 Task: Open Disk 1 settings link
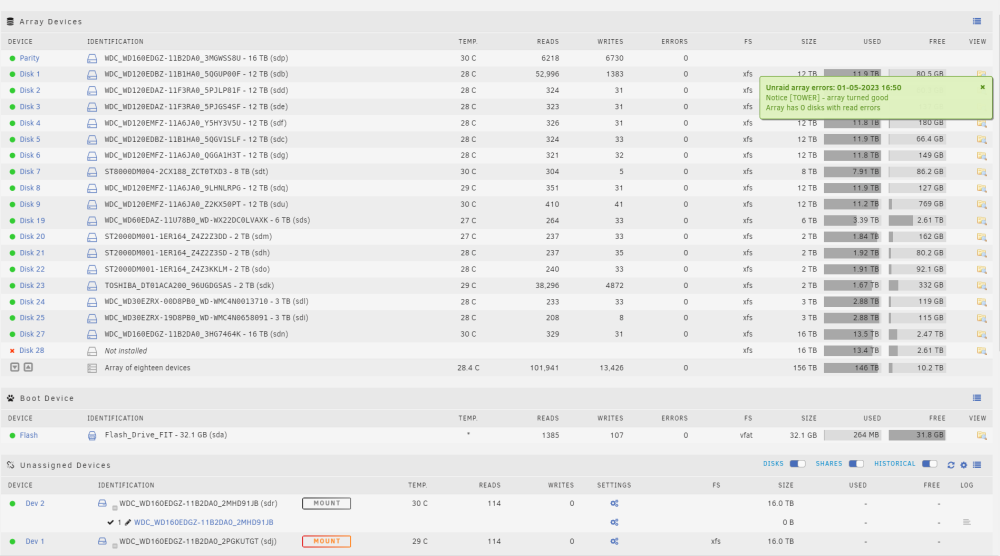[x=29, y=74]
